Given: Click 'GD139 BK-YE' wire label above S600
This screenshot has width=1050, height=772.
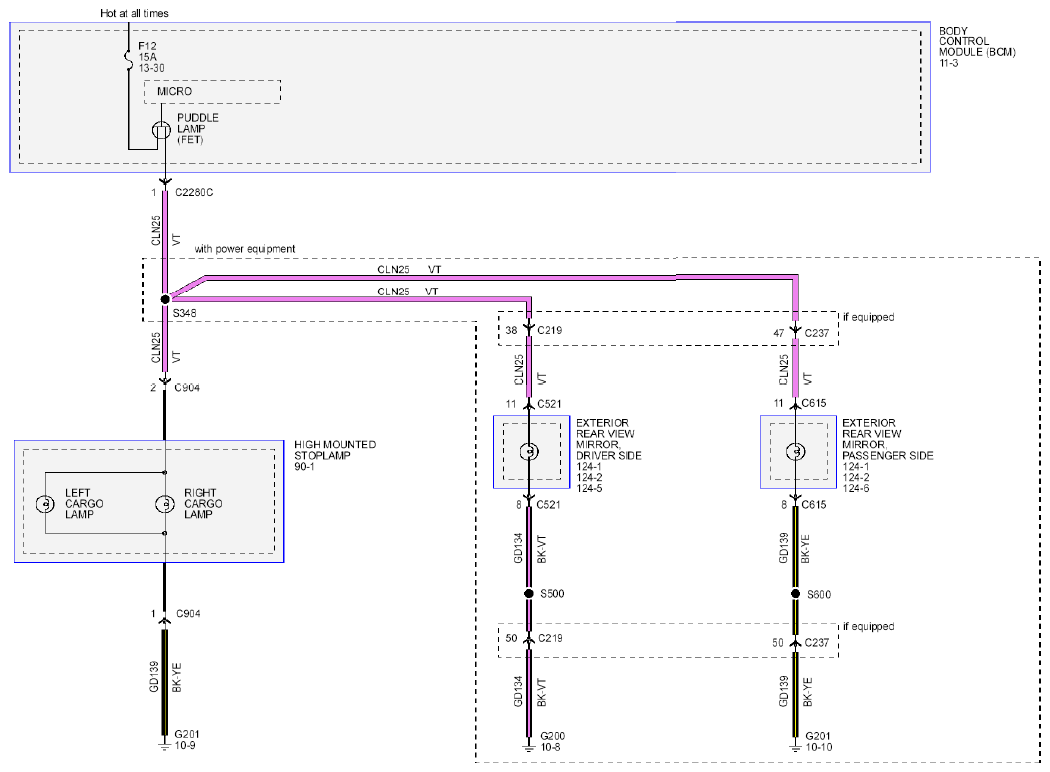Looking at the screenshot, I should (795, 548).
